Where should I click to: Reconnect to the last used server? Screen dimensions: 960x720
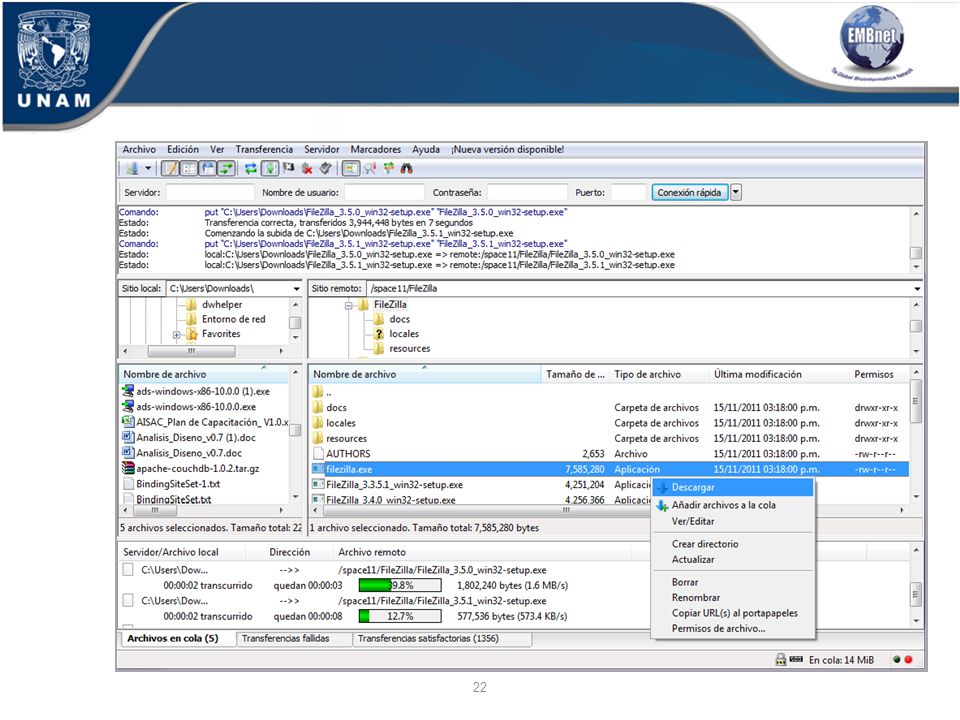point(326,168)
